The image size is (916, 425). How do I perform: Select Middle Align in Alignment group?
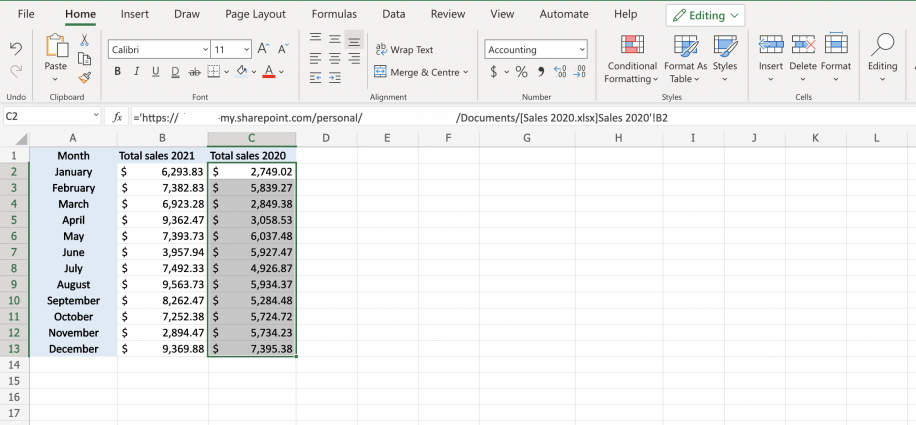pyautogui.click(x=335, y=39)
